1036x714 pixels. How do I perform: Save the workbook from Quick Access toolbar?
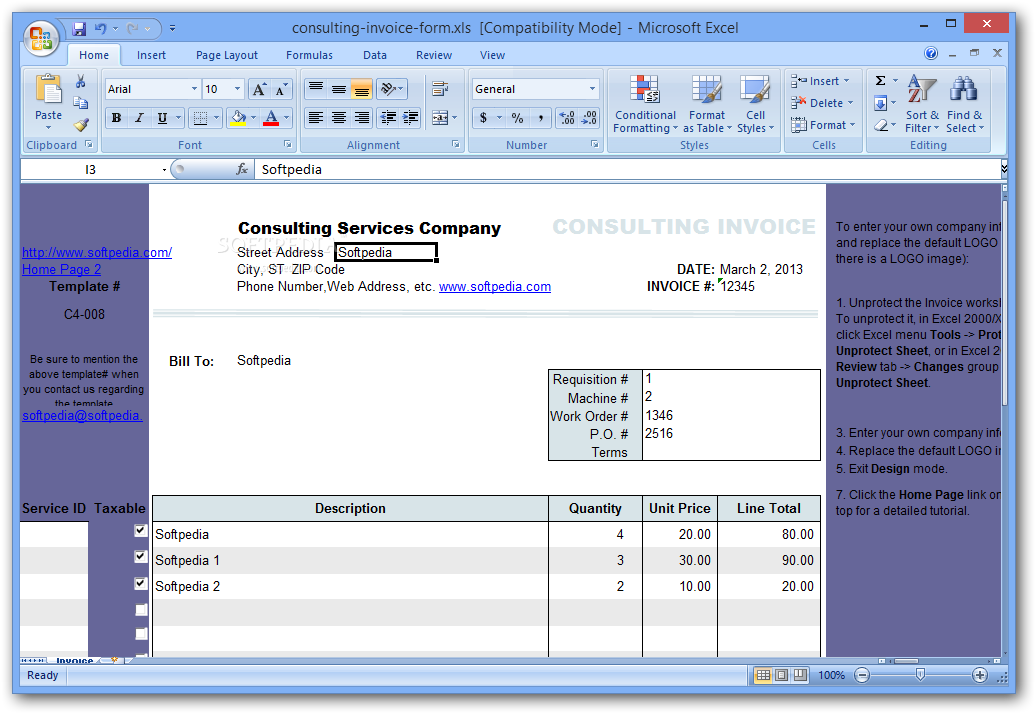(79, 28)
